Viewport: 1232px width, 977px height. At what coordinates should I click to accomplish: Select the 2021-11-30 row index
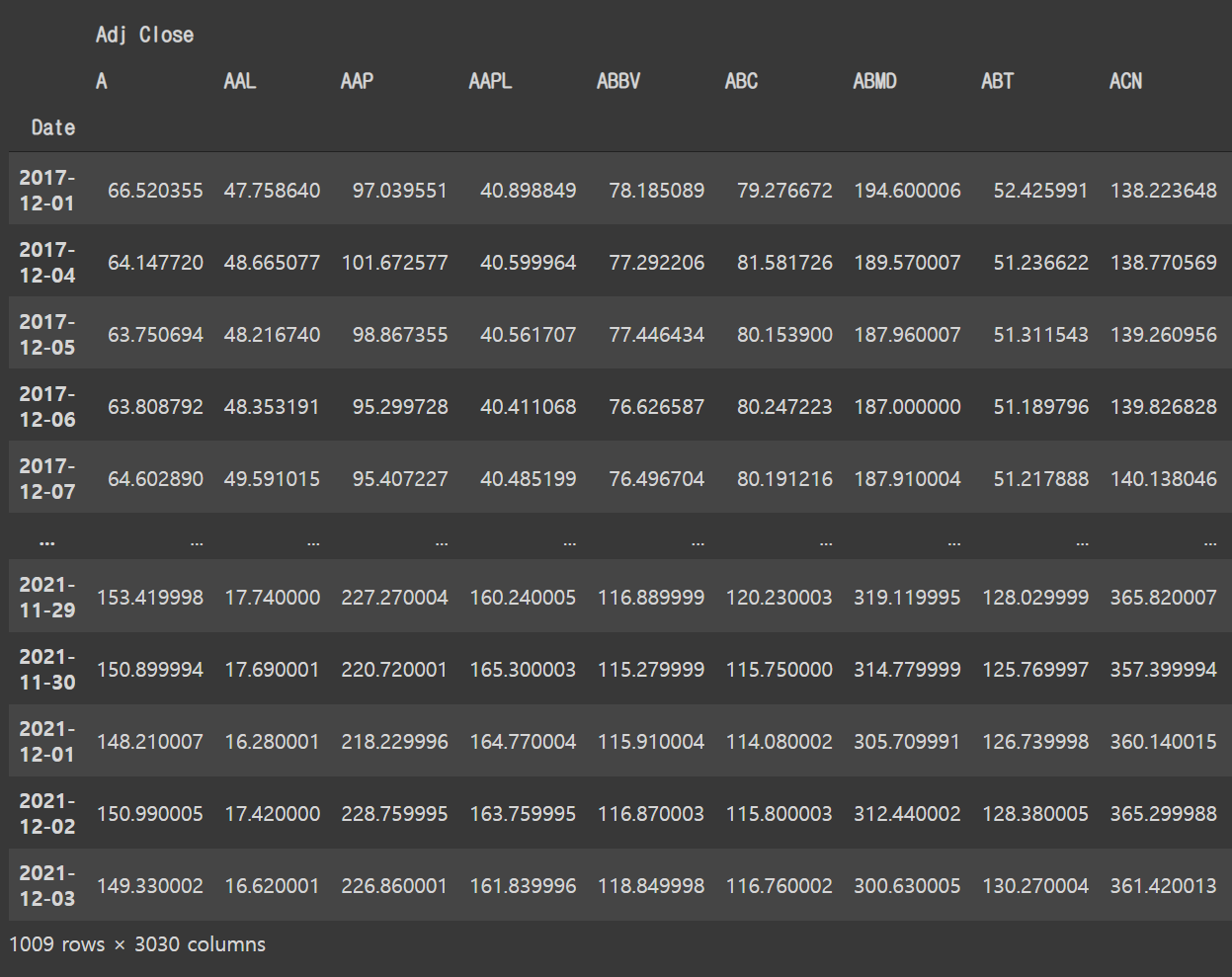pos(47,670)
